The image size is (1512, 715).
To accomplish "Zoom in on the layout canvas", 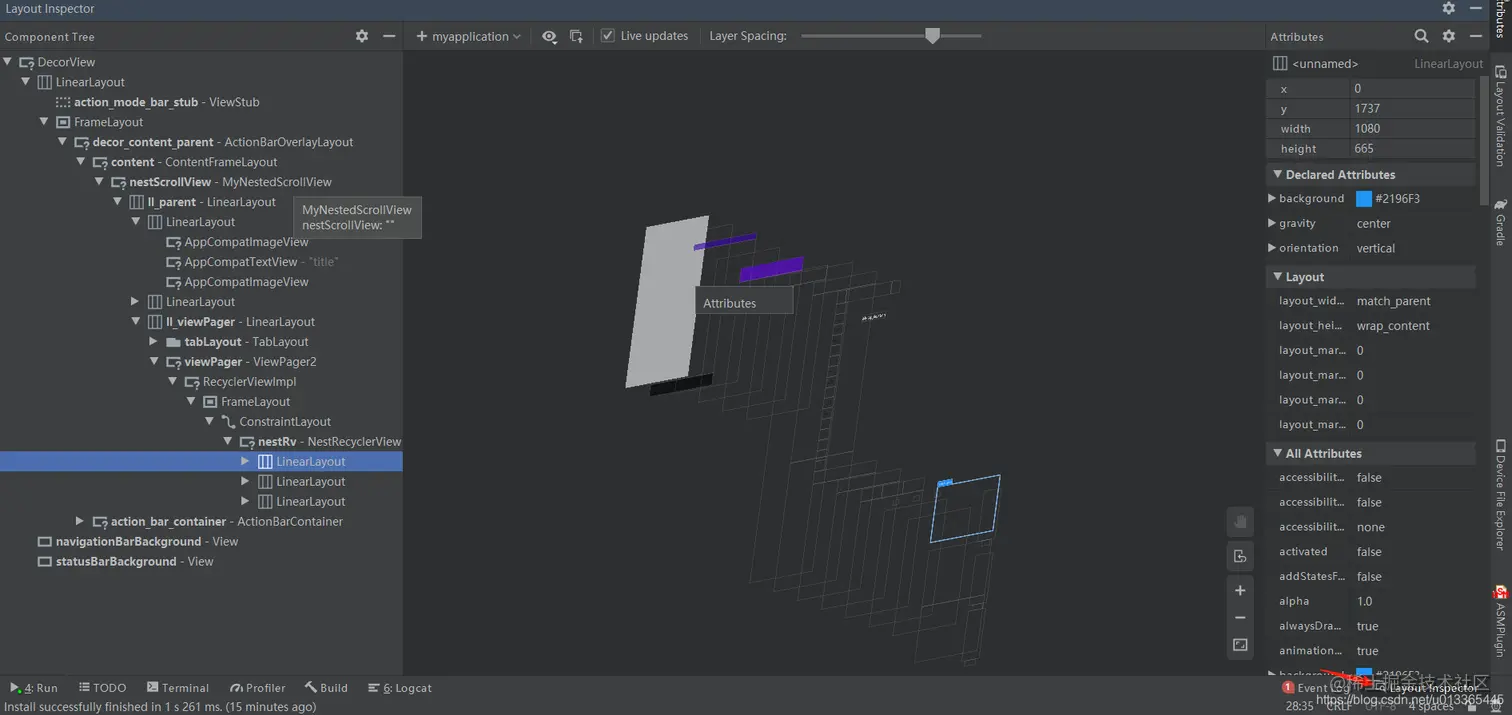I will tap(1240, 590).
